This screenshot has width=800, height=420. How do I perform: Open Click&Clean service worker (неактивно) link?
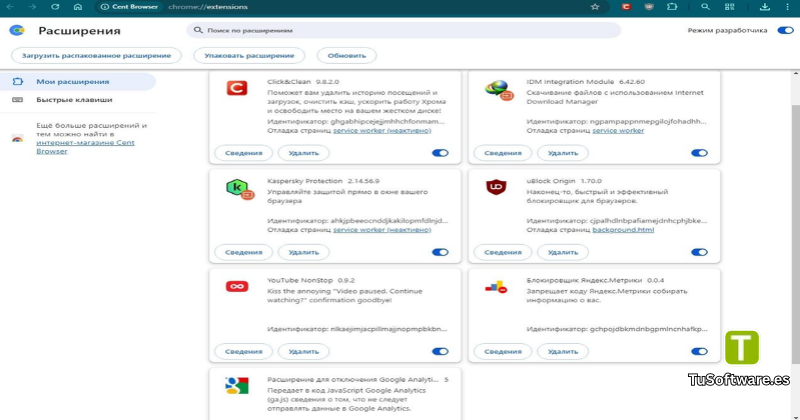click(x=382, y=131)
